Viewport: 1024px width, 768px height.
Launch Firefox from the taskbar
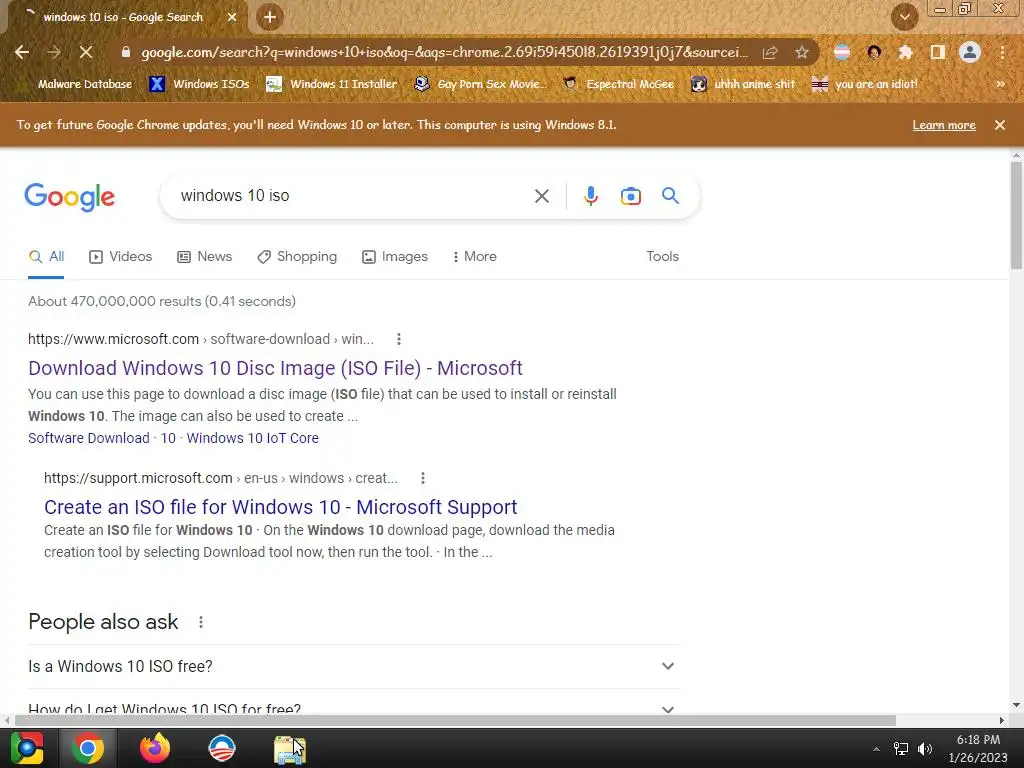click(155, 748)
